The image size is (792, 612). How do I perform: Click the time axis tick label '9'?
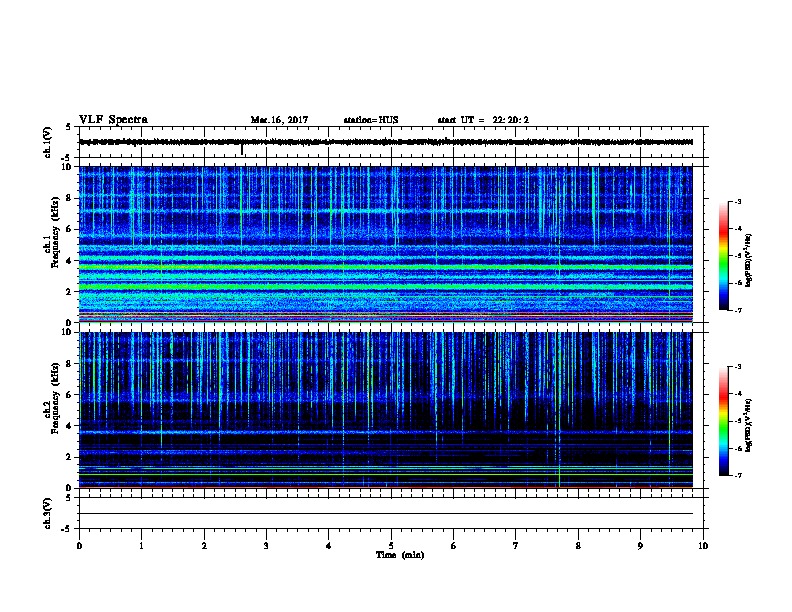(x=640, y=546)
